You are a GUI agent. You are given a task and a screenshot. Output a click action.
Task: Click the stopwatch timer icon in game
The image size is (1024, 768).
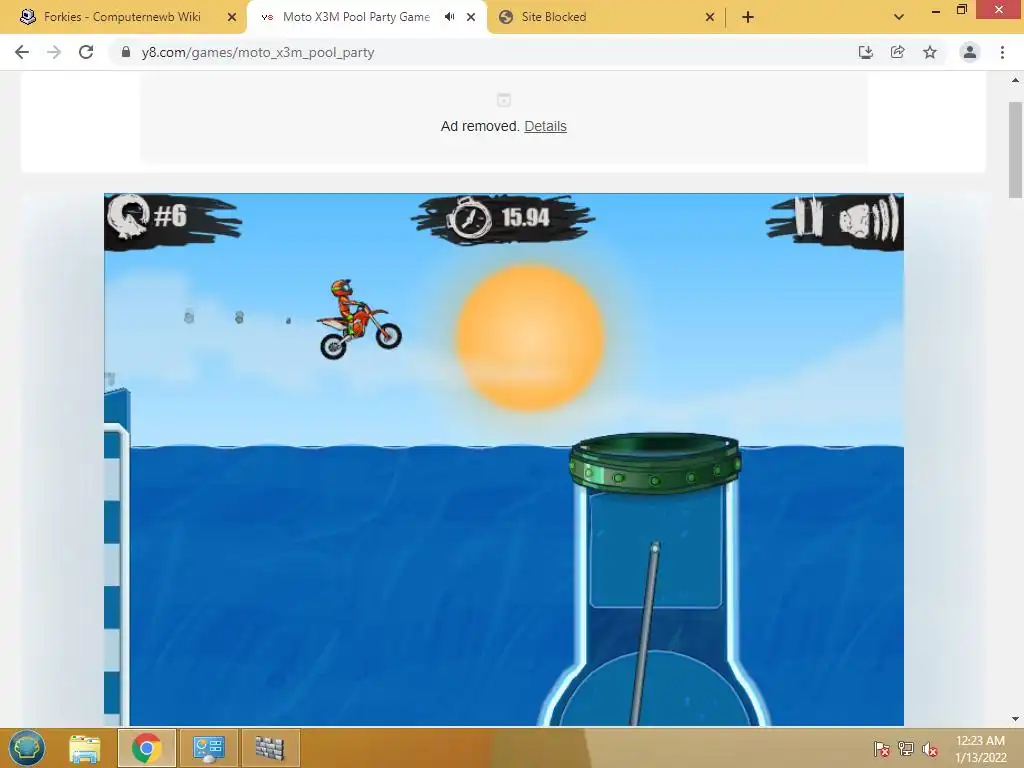point(470,219)
